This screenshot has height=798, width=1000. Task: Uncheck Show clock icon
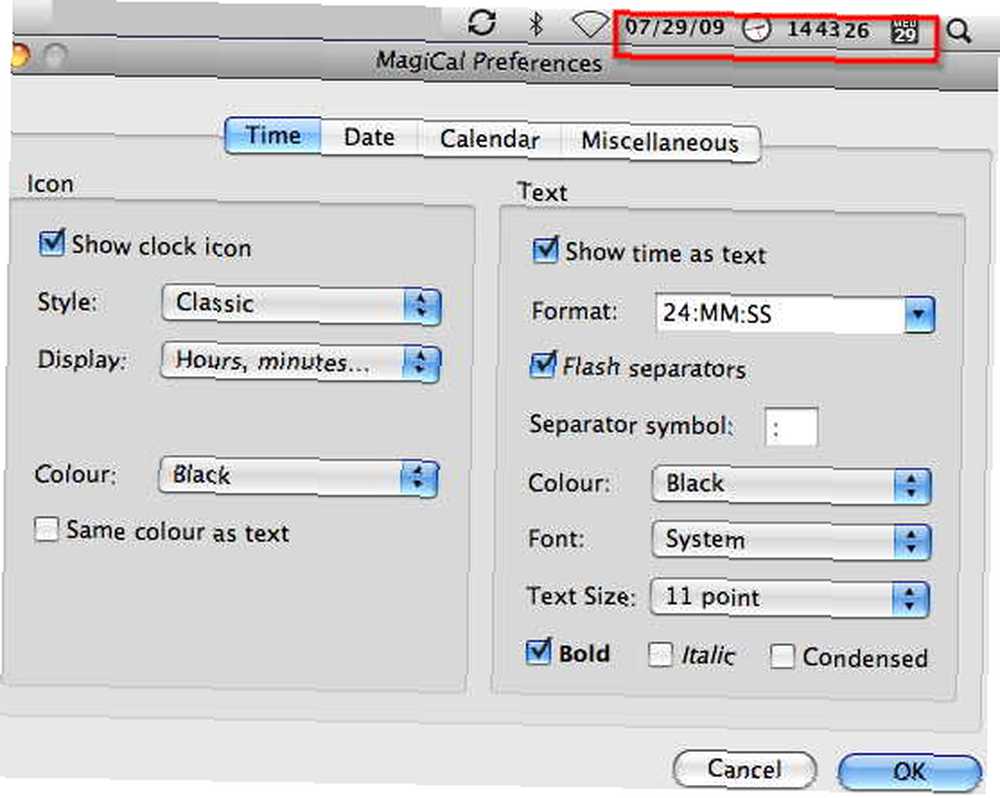[x=52, y=243]
